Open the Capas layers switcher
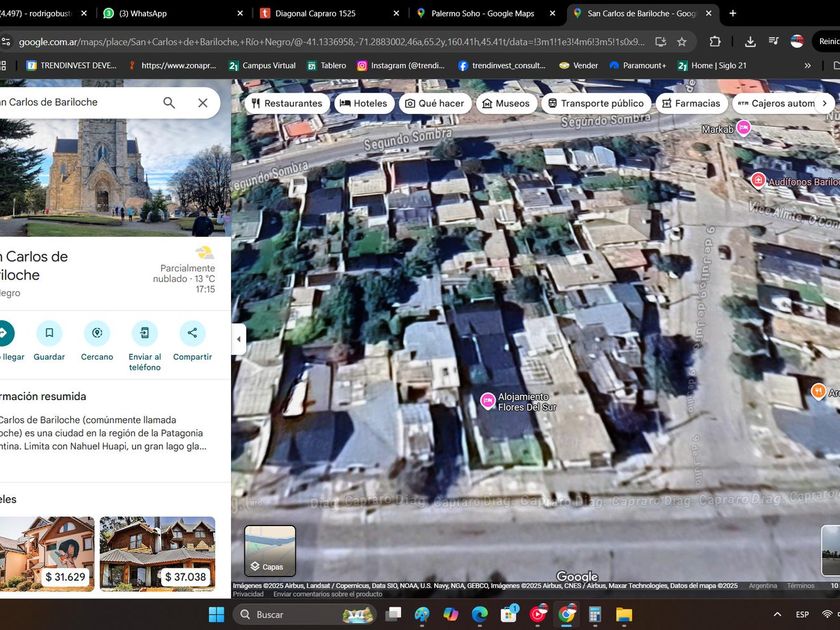Viewport: 840px width, 630px height. click(270, 551)
